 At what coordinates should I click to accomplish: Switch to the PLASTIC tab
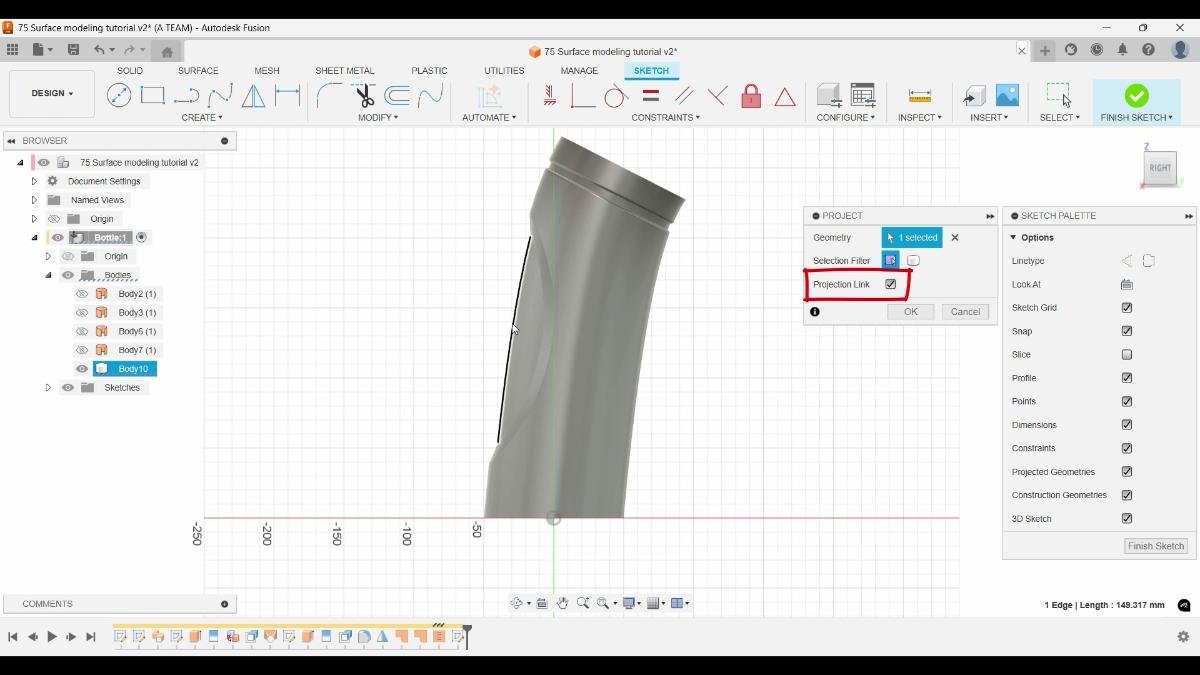[x=429, y=71]
